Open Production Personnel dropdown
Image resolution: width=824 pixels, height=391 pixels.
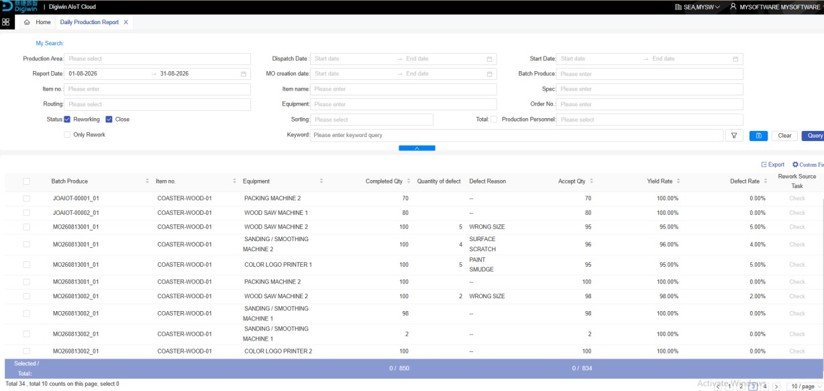pos(650,120)
